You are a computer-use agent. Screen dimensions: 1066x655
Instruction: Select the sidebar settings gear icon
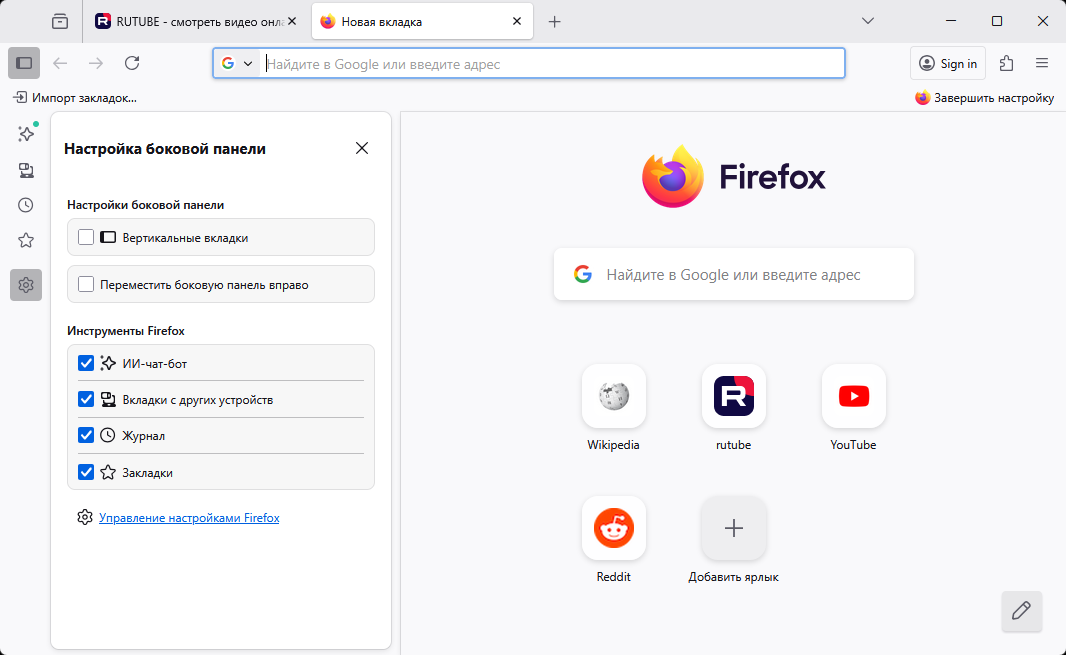pos(26,285)
